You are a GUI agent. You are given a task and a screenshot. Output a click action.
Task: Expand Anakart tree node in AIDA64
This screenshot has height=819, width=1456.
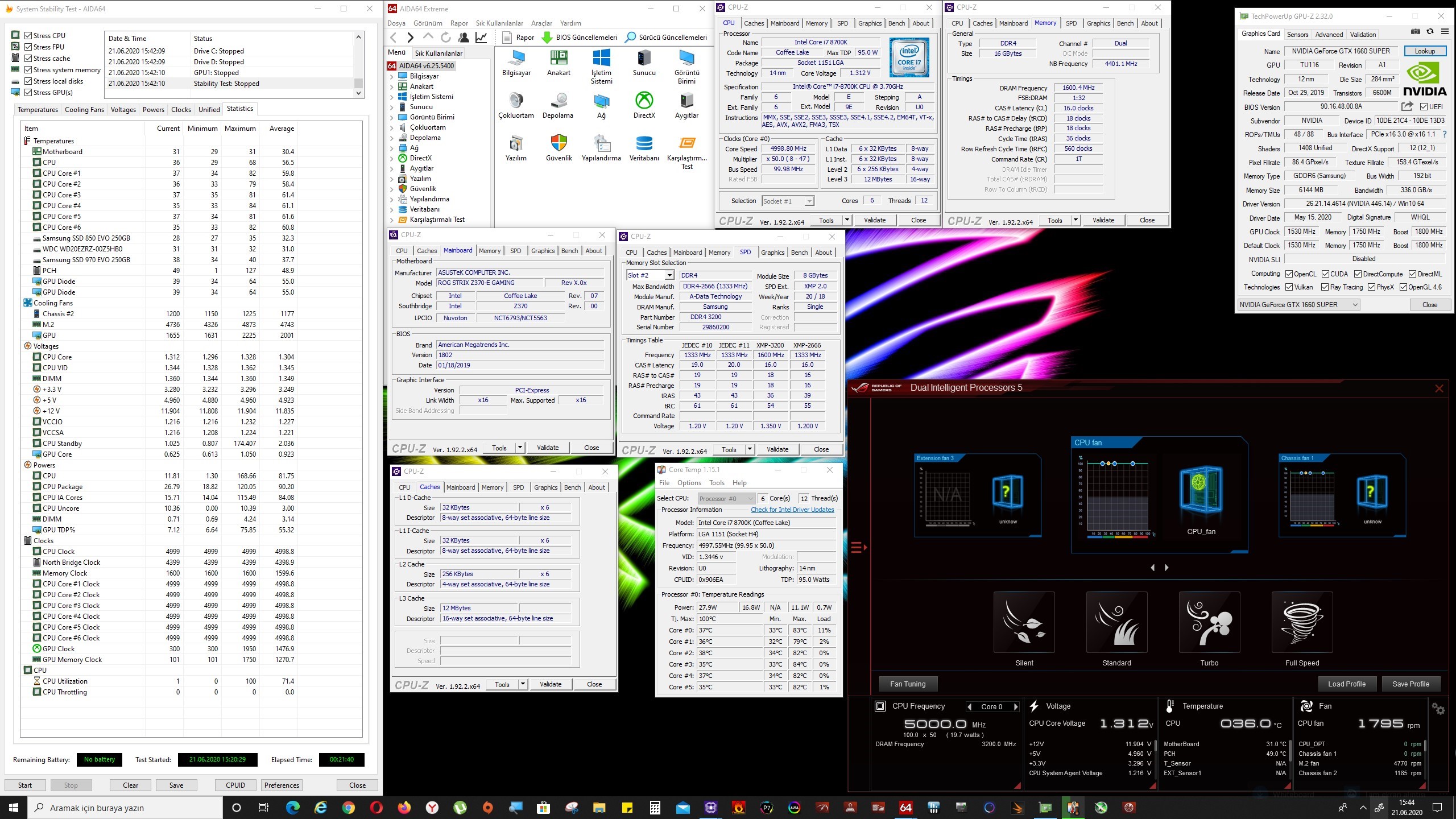tap(391, 86)
